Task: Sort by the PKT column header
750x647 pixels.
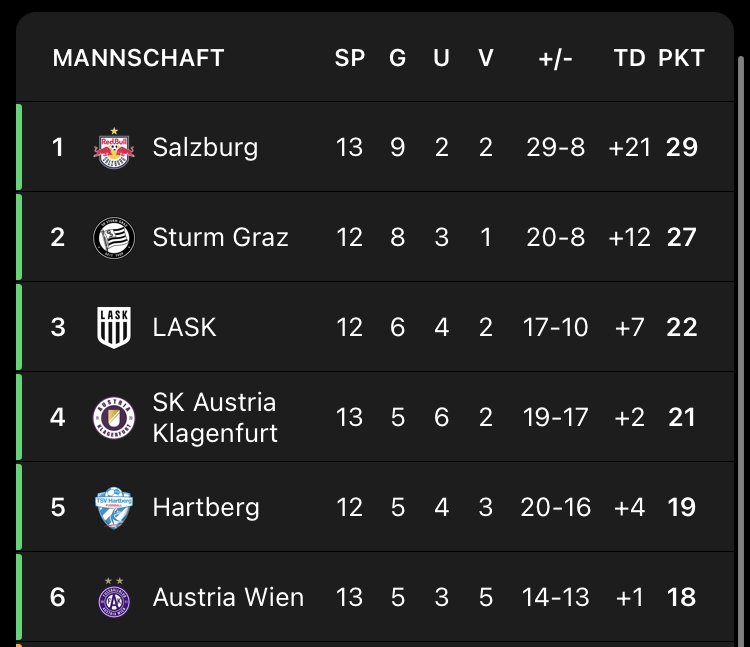Action: [681, 58]
